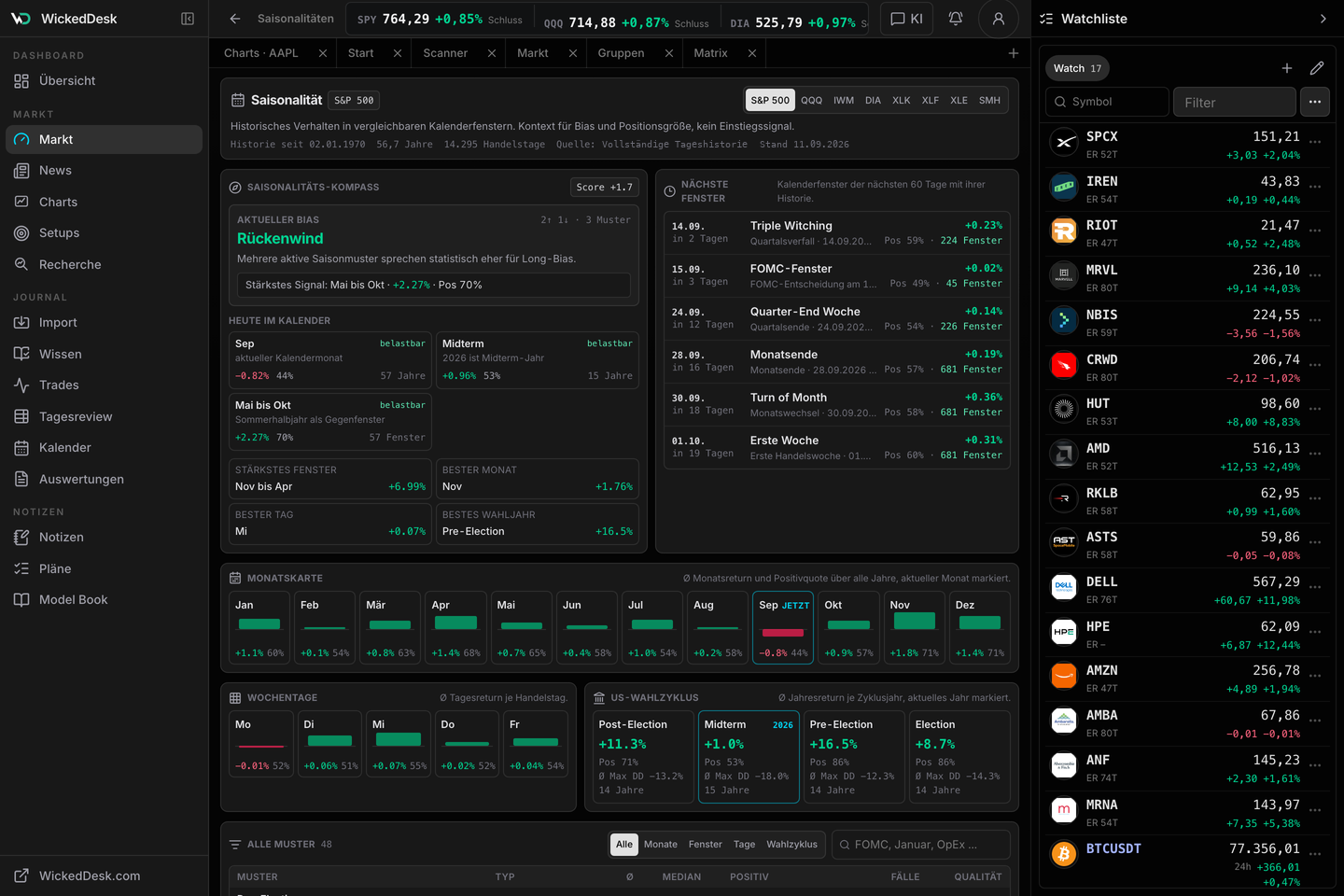Open News in the sidebar
Screen dimensions: 1344x896
(104, 171)
